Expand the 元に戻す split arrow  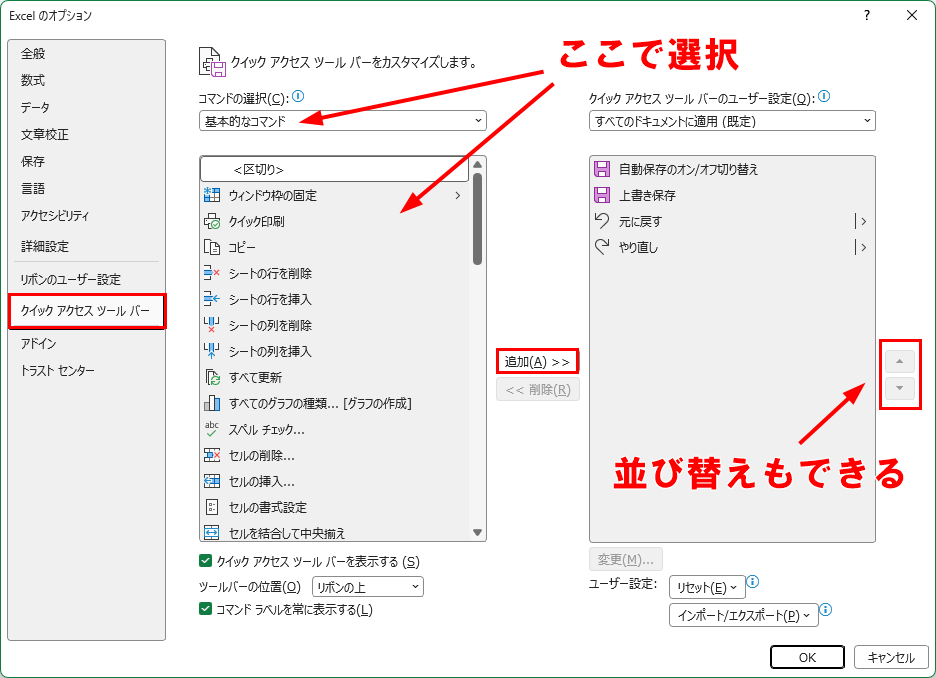click(863, 221)
